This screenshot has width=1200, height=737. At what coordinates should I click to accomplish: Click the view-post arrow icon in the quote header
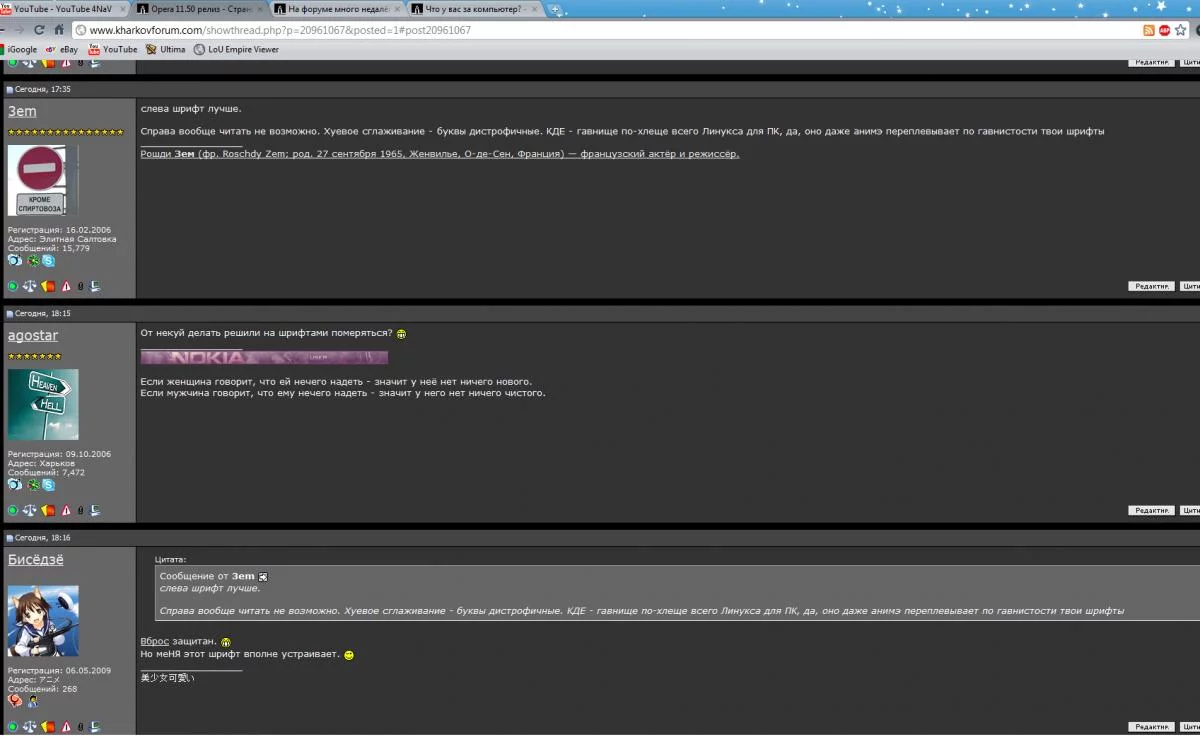[x=262, y=576]
